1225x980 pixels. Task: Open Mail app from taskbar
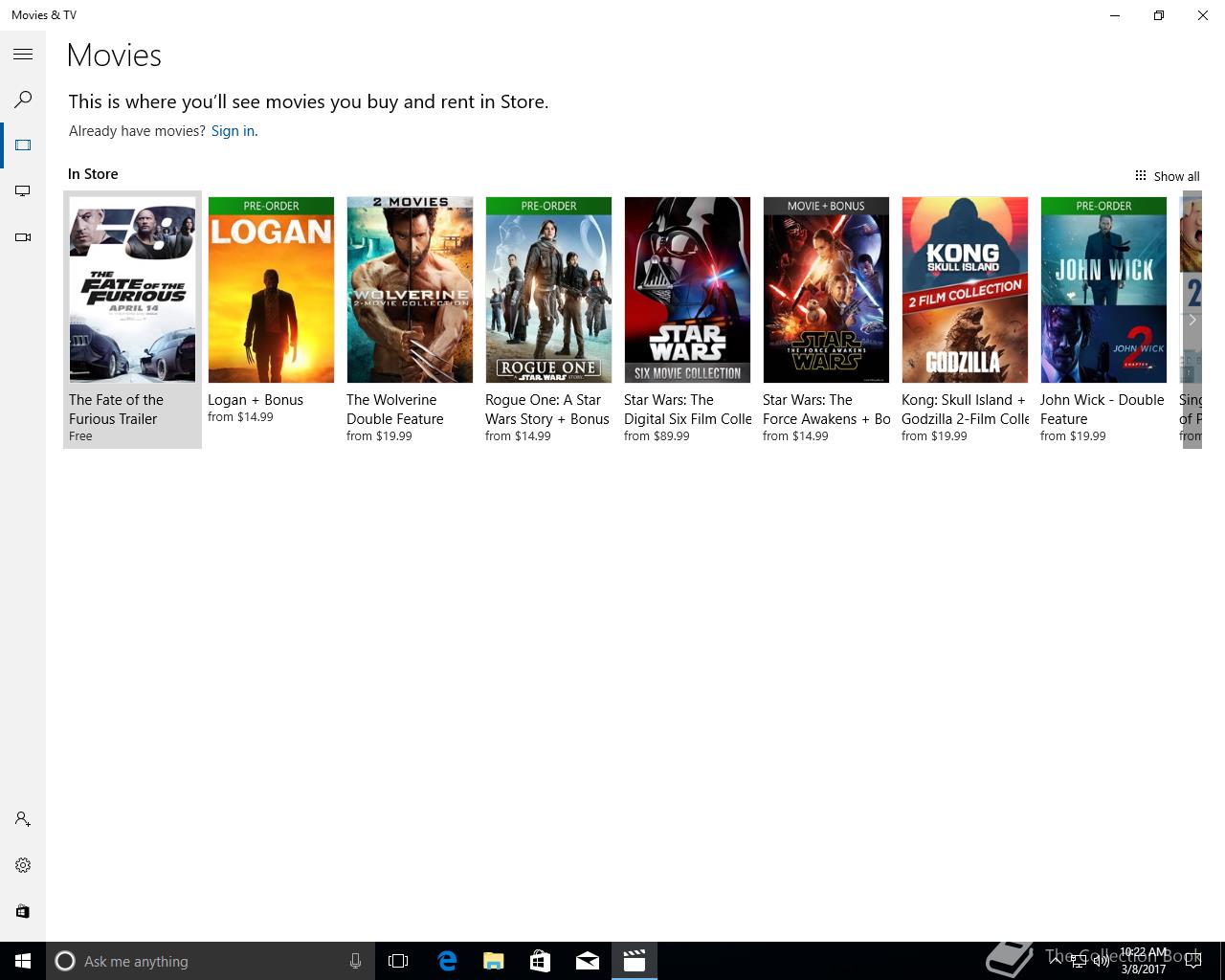tap(588, 961)
